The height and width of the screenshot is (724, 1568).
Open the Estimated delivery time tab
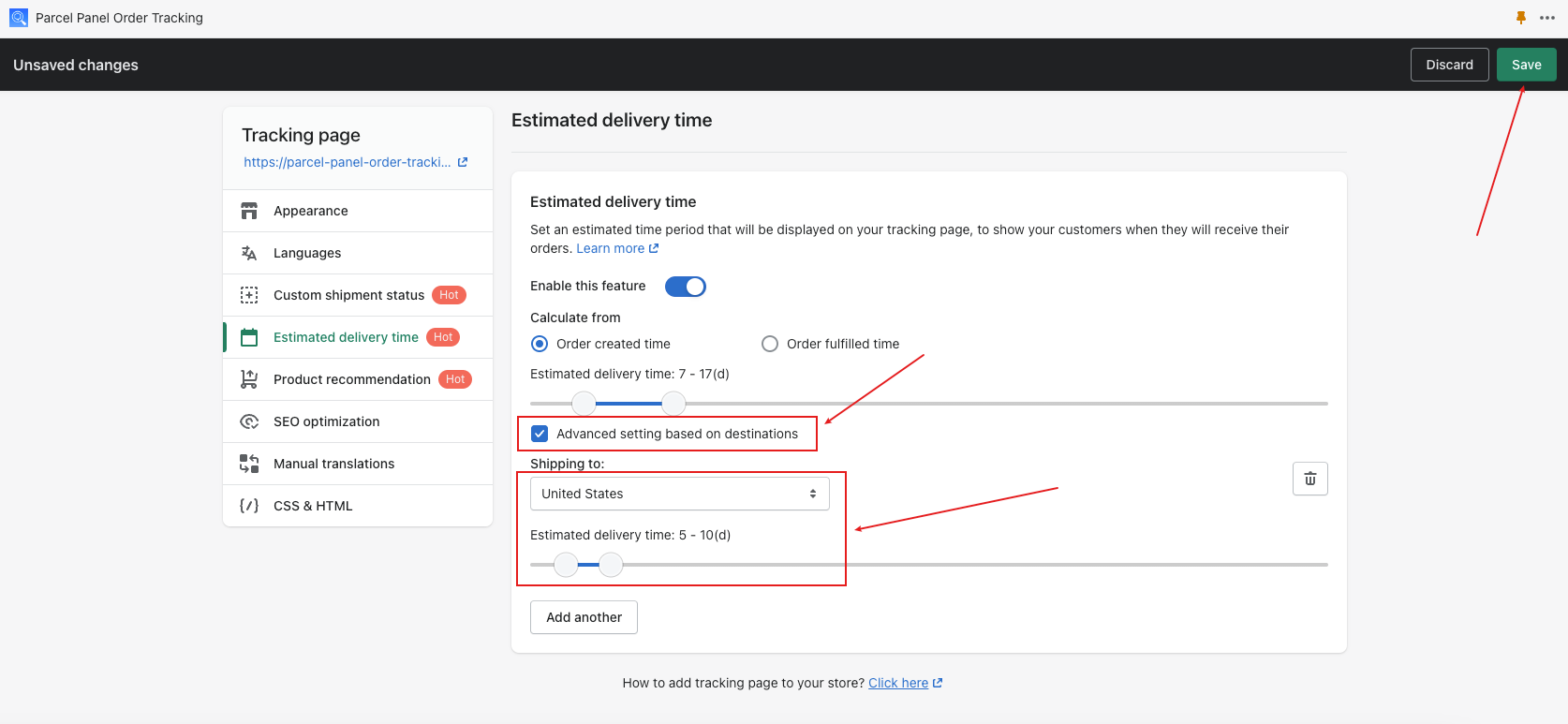(358, 337)
